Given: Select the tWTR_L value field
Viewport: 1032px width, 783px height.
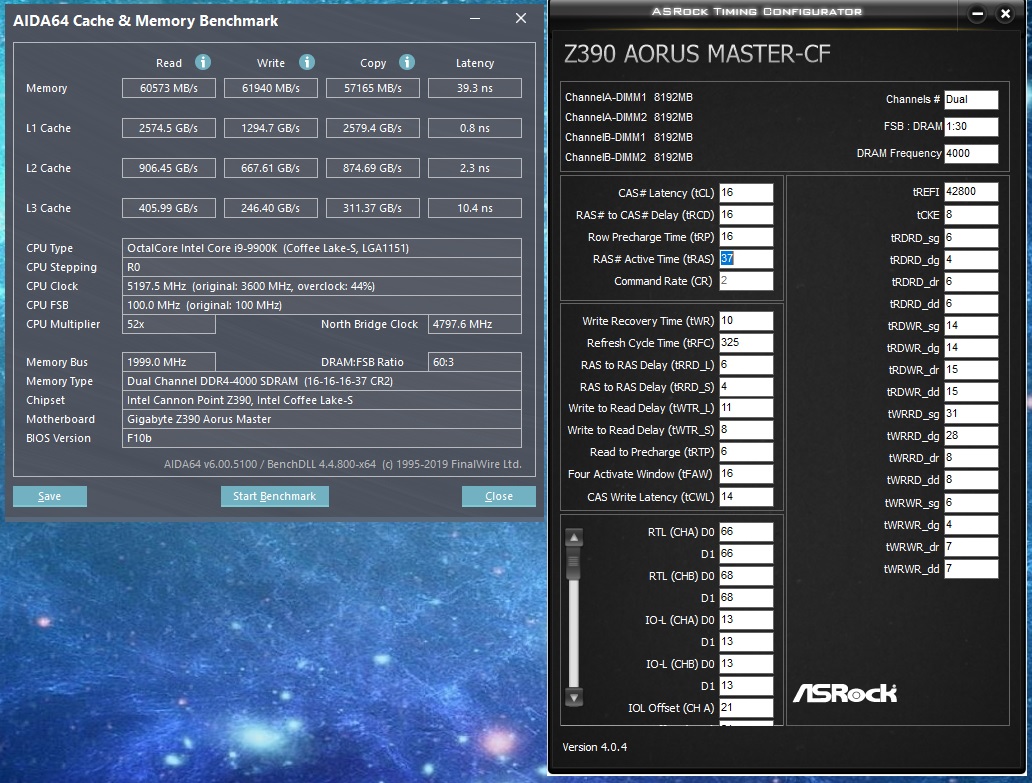Looking at the screenshot, I should [746, 408].
